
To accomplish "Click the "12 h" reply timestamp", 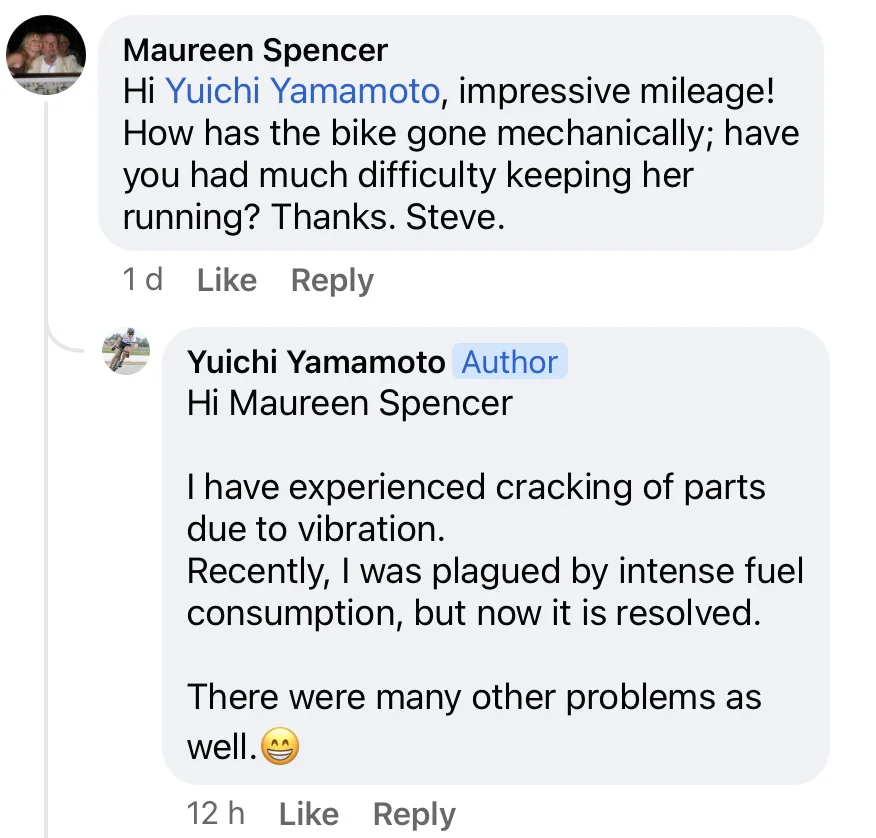I will tap(216, 814).
